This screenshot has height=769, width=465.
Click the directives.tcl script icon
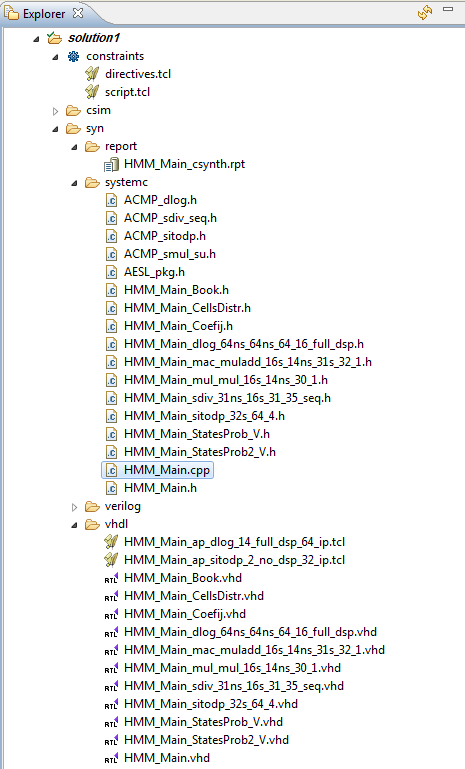(x=92, y=74)
